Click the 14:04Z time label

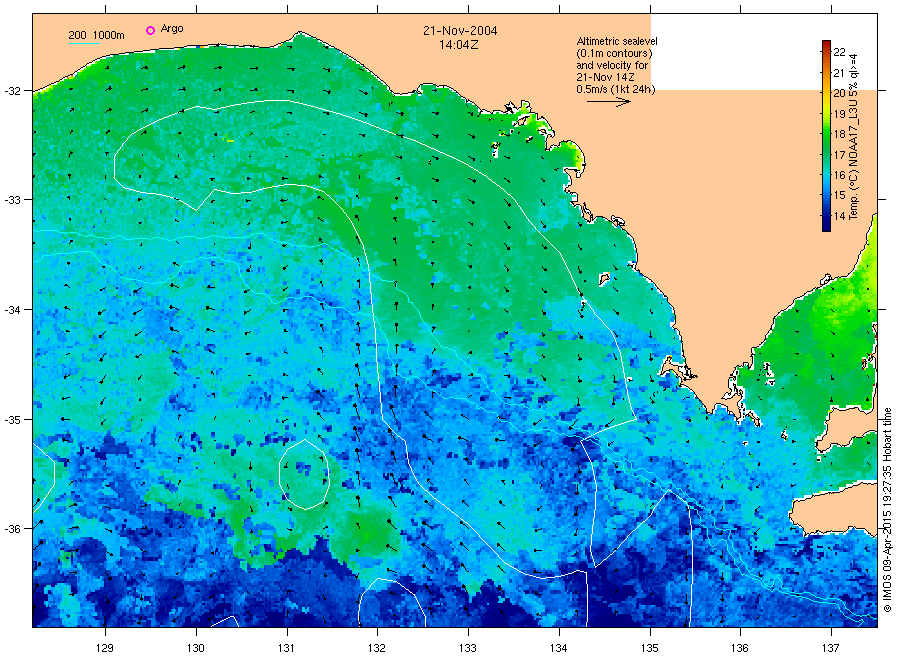point(459,45)
